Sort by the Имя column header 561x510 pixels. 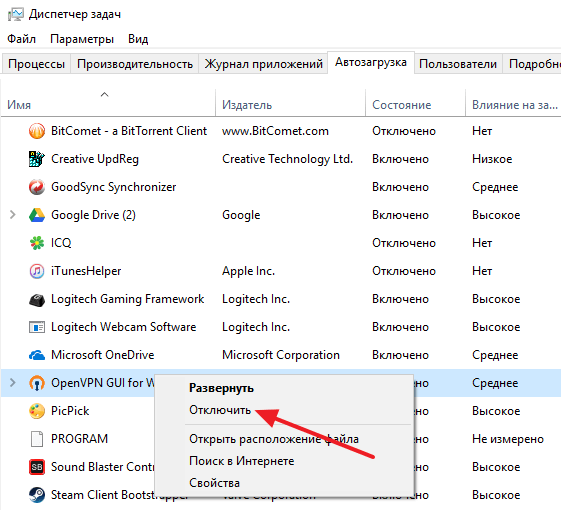click(x=108, y=103)
